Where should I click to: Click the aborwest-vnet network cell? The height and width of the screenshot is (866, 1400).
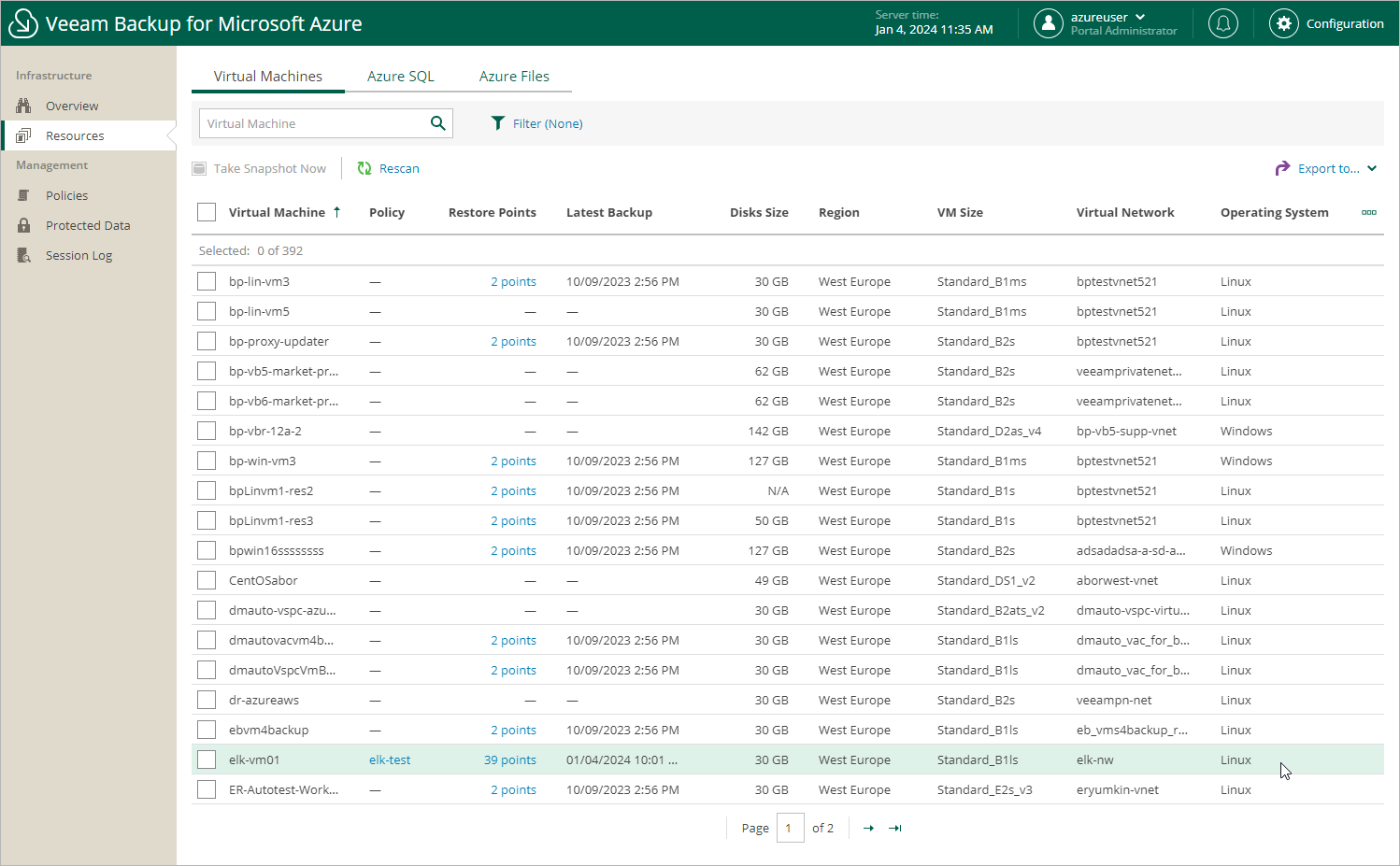[1117, 580]
